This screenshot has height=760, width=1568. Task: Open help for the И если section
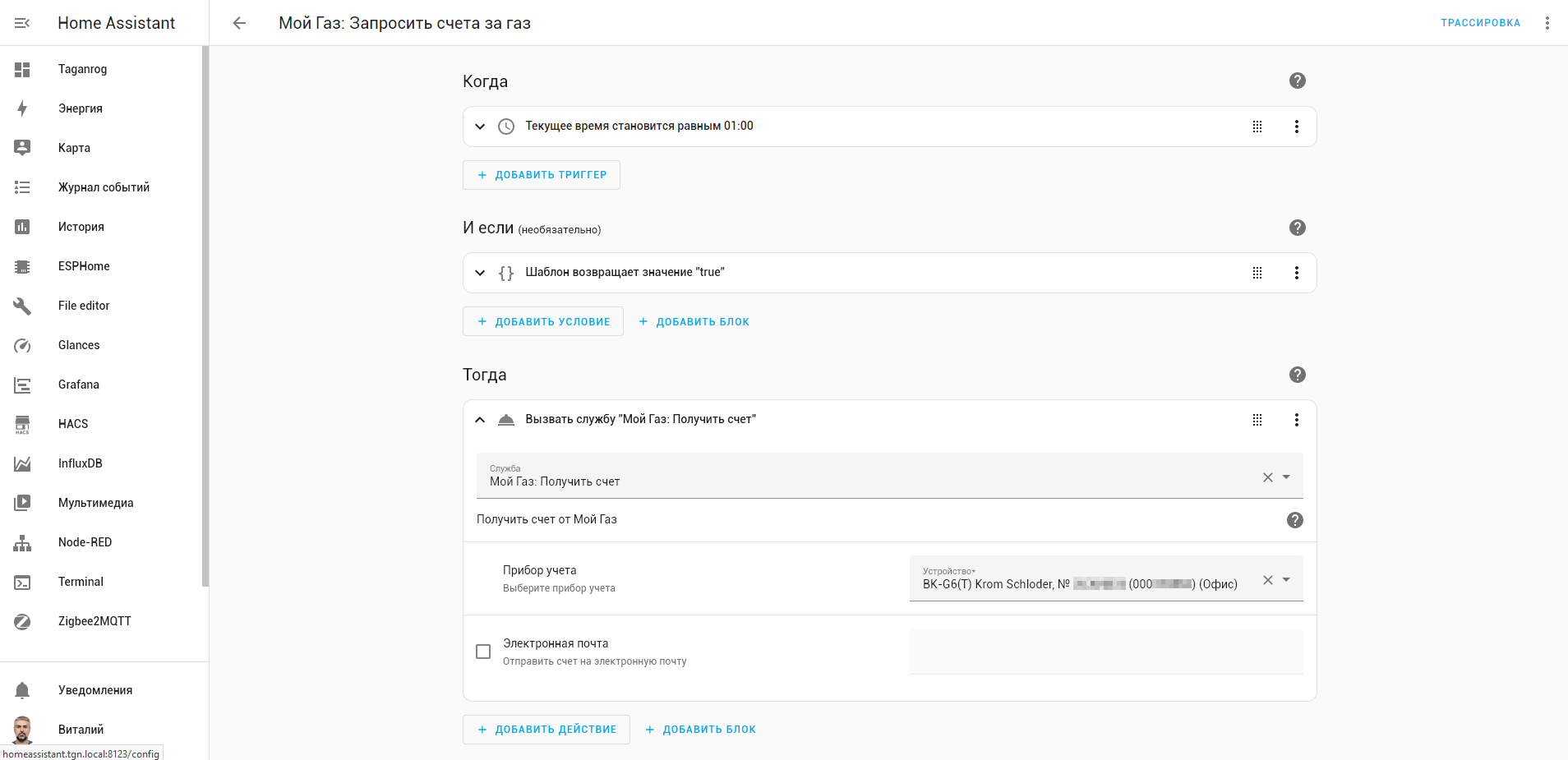[x=1298, y=228]
